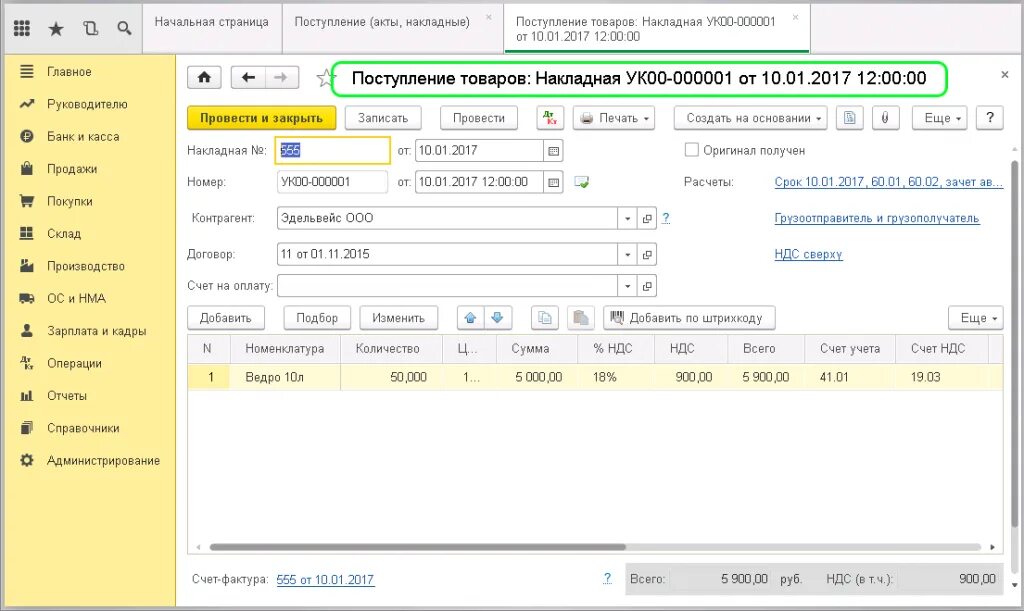Expand Создать на основании dropdown

click(x=750, y=118)
